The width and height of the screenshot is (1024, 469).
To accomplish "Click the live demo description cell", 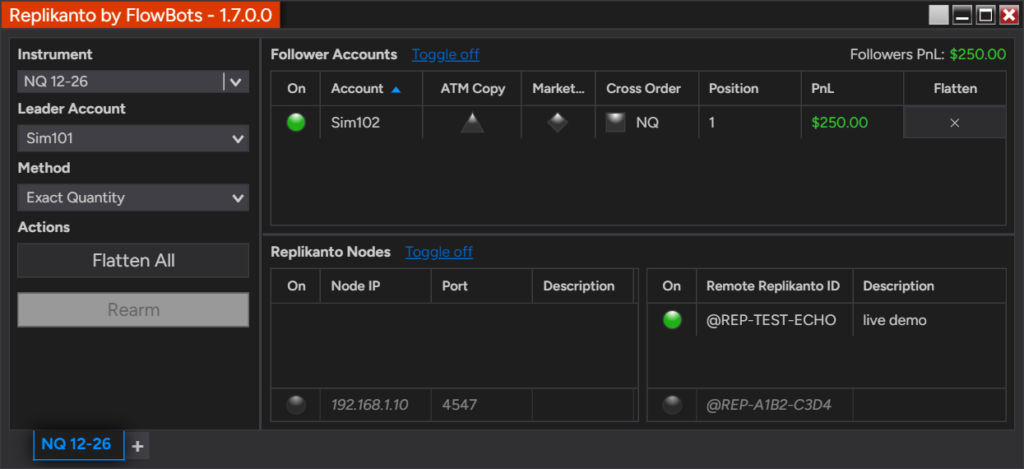I will click(x=929, y=320).
